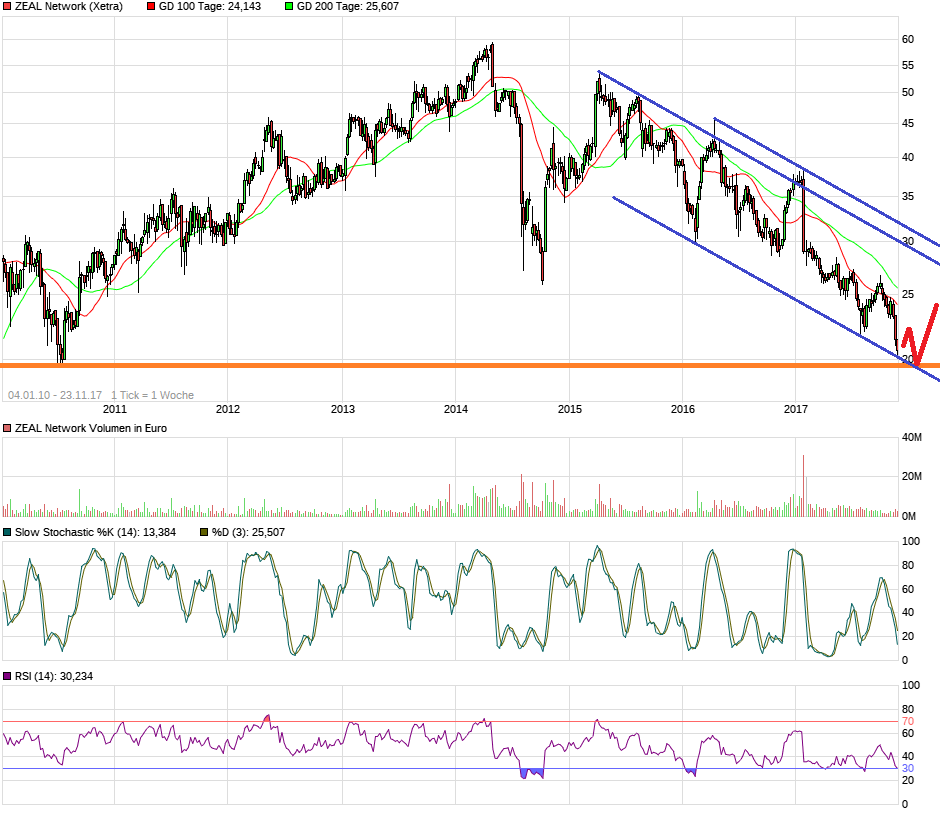Click the 2014 year label on the time axis
Image resolution: width=940 pixels, height=813 pixels.
[456, 409]
